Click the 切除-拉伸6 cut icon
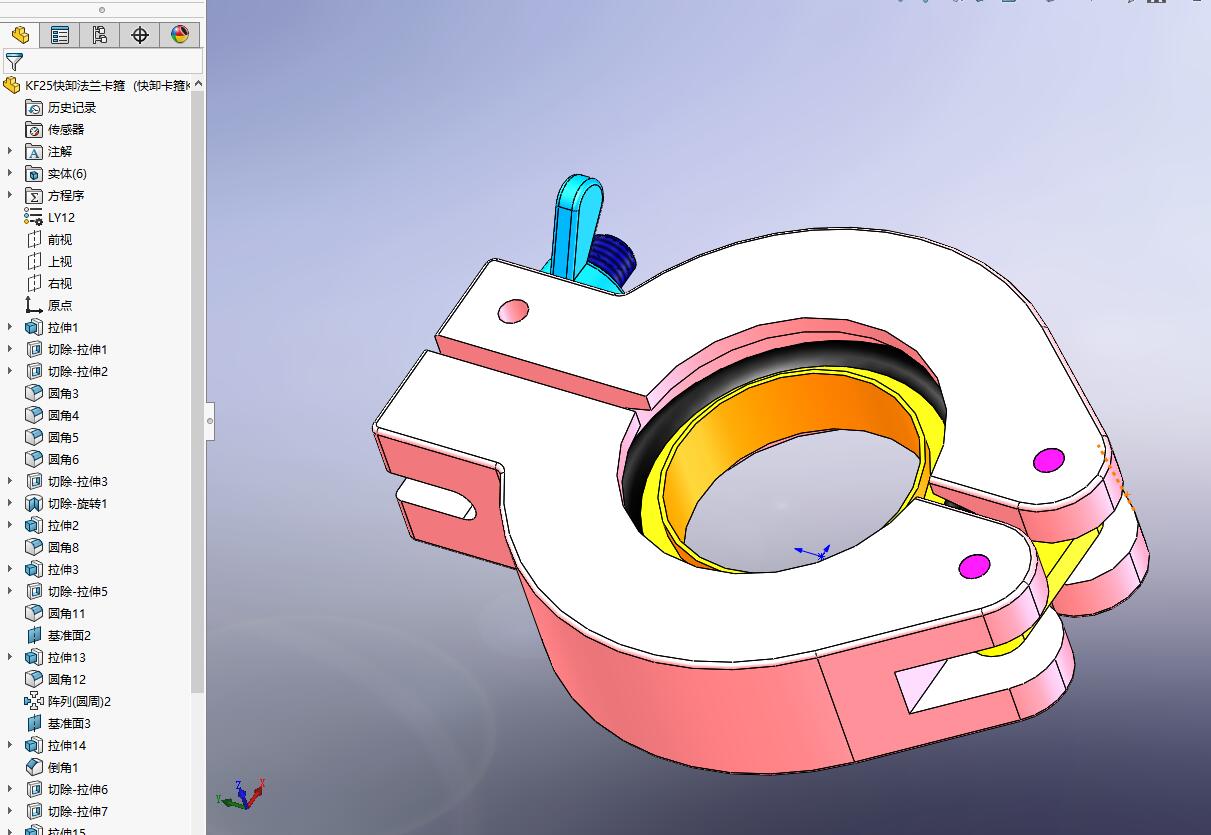 pyautogui.click(x=34, y=789)
